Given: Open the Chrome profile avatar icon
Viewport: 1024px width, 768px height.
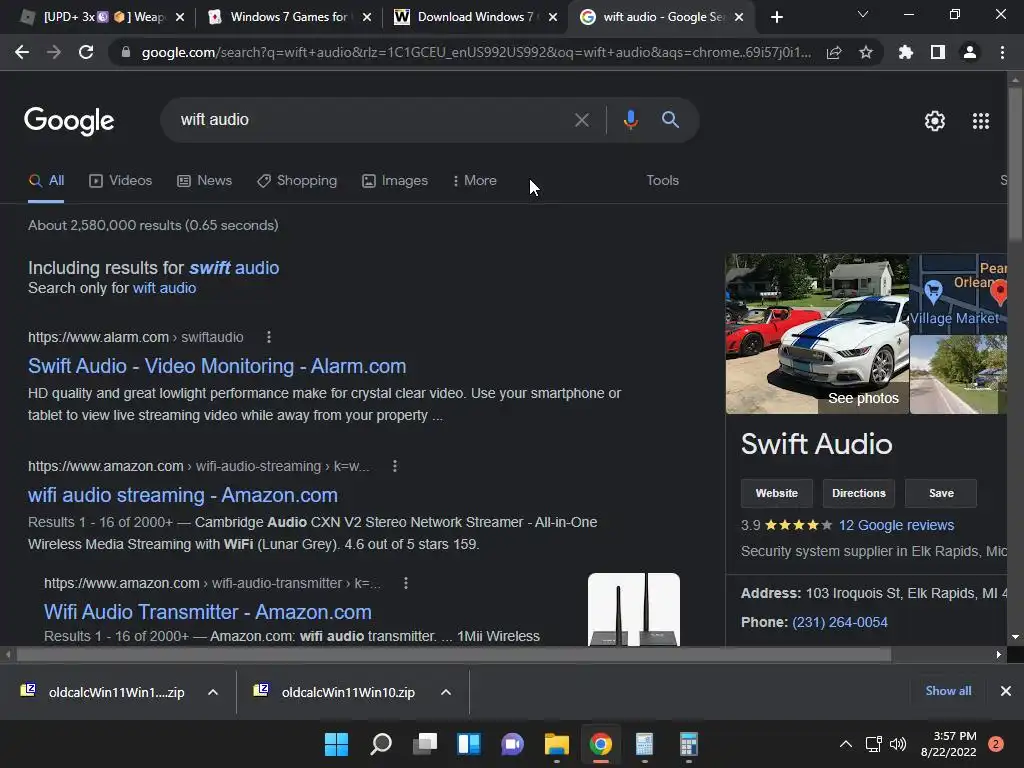Looking at the screenshot, I should click(970, 52).
